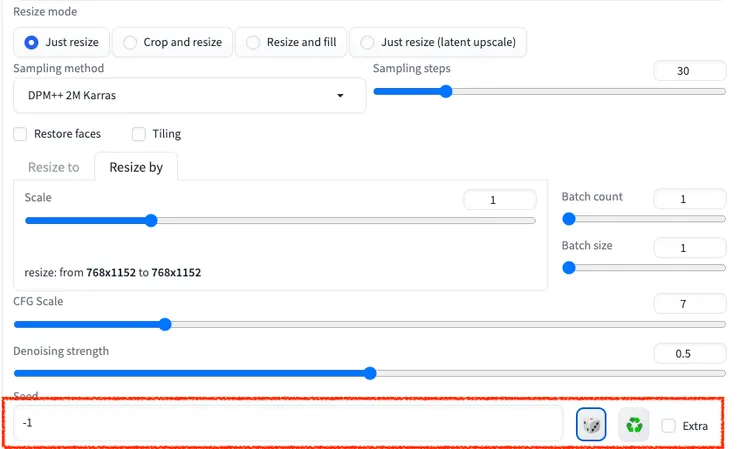The width and height of the screenshot is (740, 449).
Task: Click the Sampling steps value box 30
Action: 690,71
